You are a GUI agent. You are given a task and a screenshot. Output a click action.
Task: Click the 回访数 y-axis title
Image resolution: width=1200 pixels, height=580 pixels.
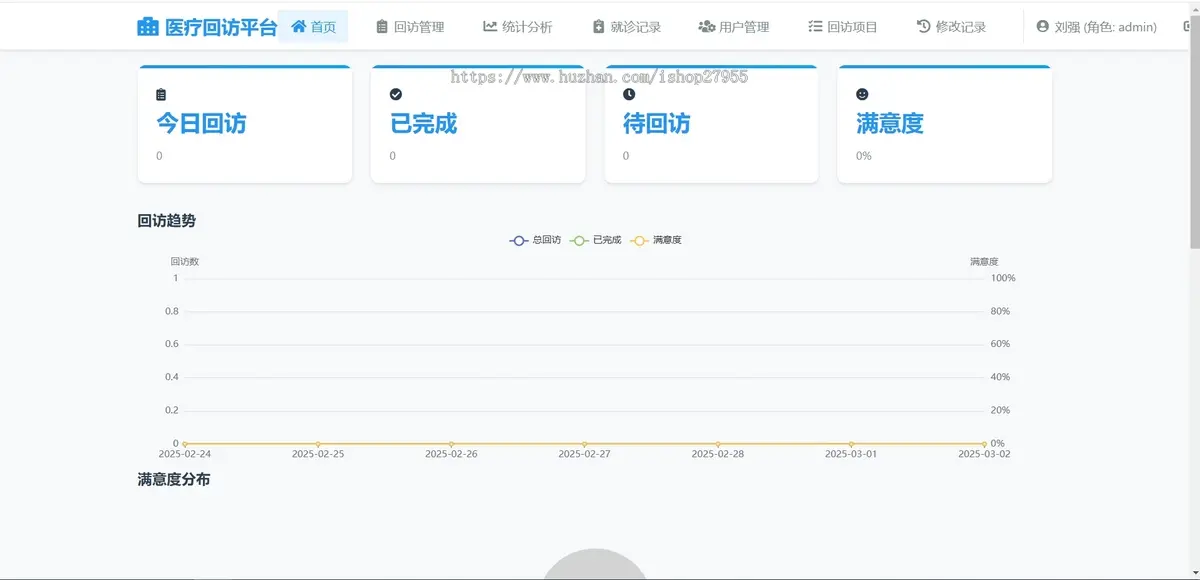(x=184, y=262)
